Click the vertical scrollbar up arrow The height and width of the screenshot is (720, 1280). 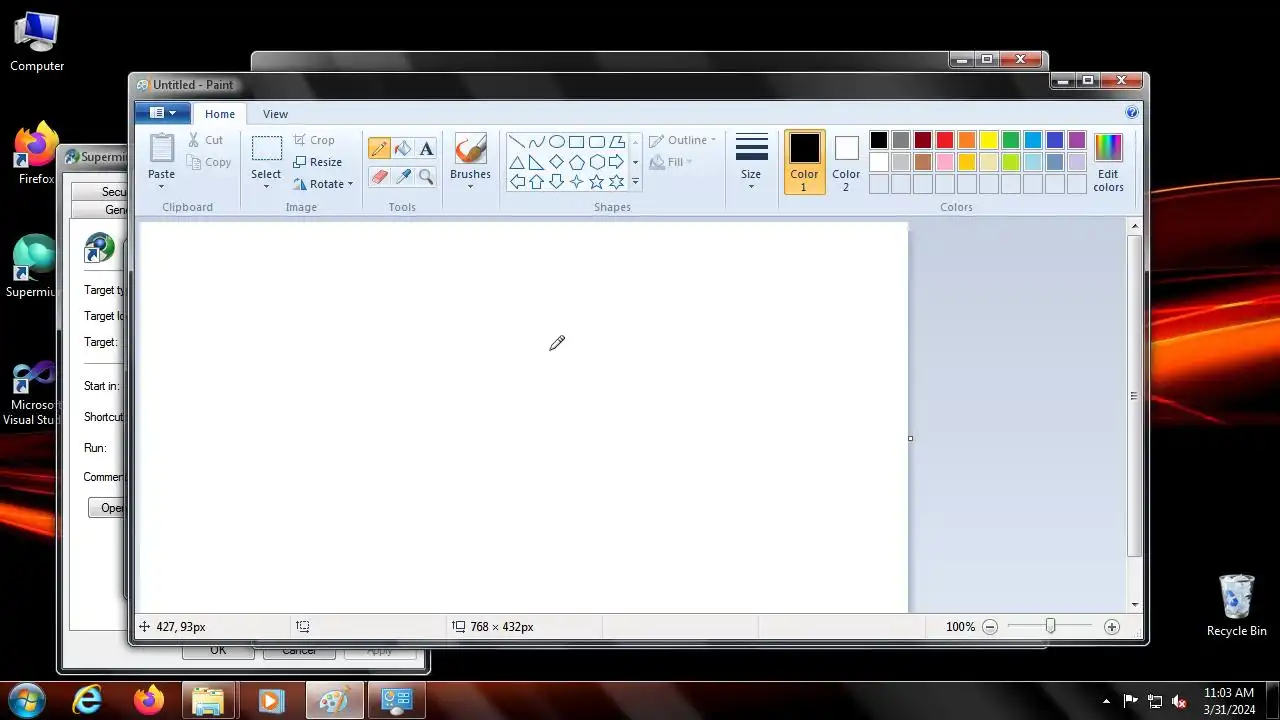[1135, 227]
